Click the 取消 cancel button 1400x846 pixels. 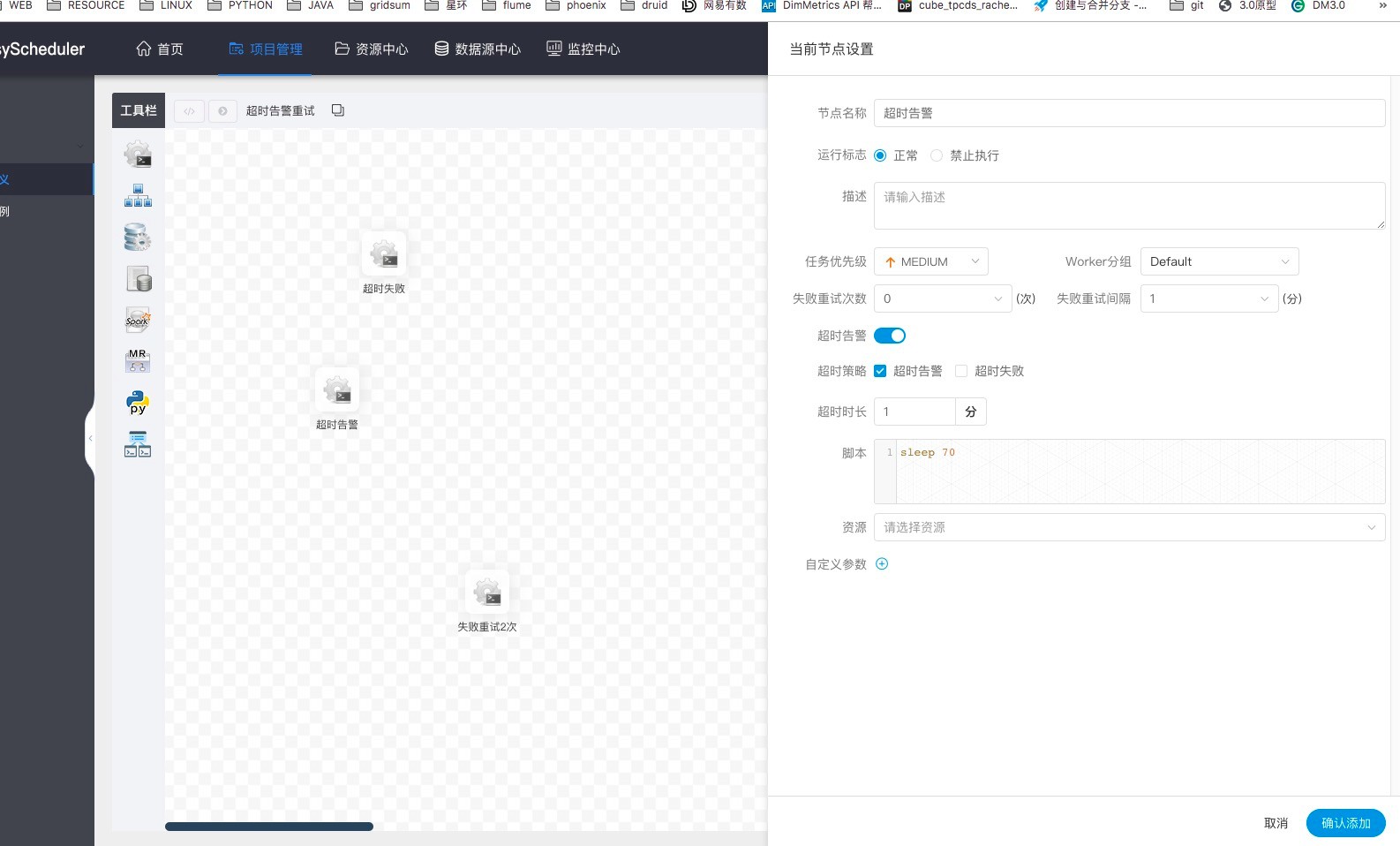(x=1276, y=823)
